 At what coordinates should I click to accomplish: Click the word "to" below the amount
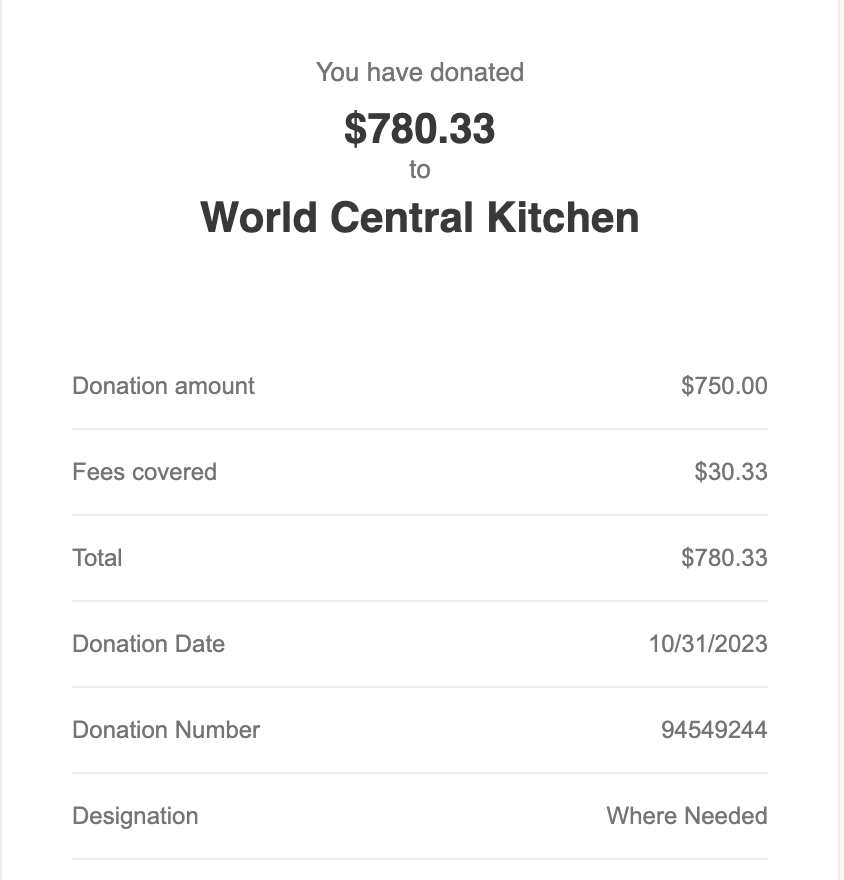420,169
